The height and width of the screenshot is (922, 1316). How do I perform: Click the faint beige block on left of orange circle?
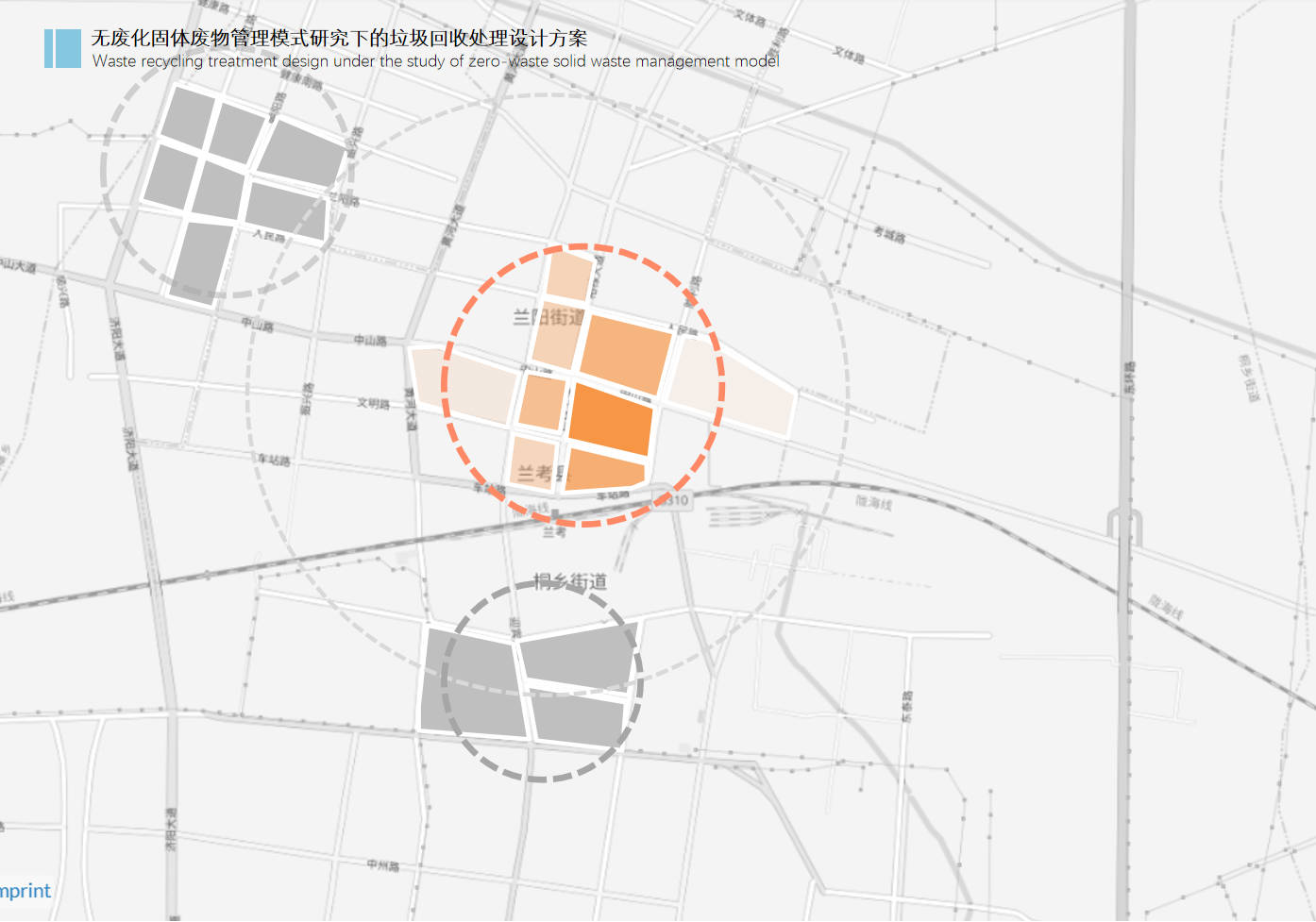click(x=466, y=382)
